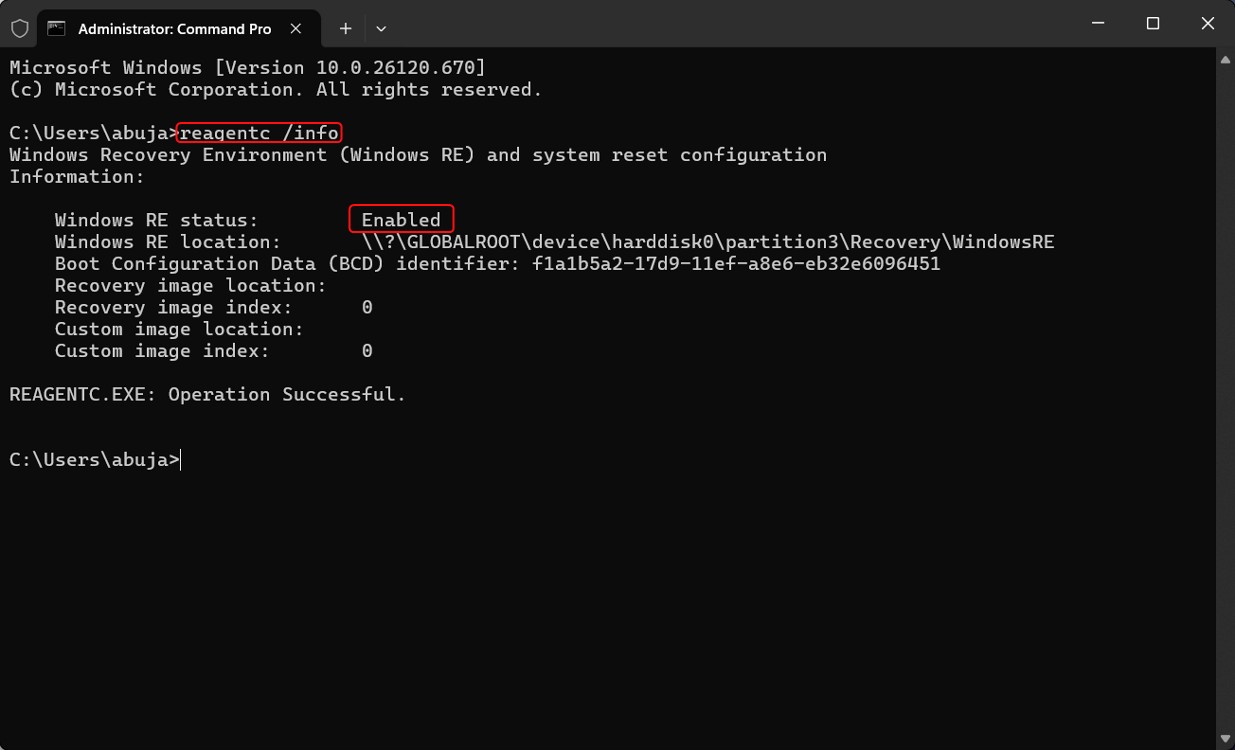
Task: Click the highlighted reagentc /info command
Action: coord(258,132)
